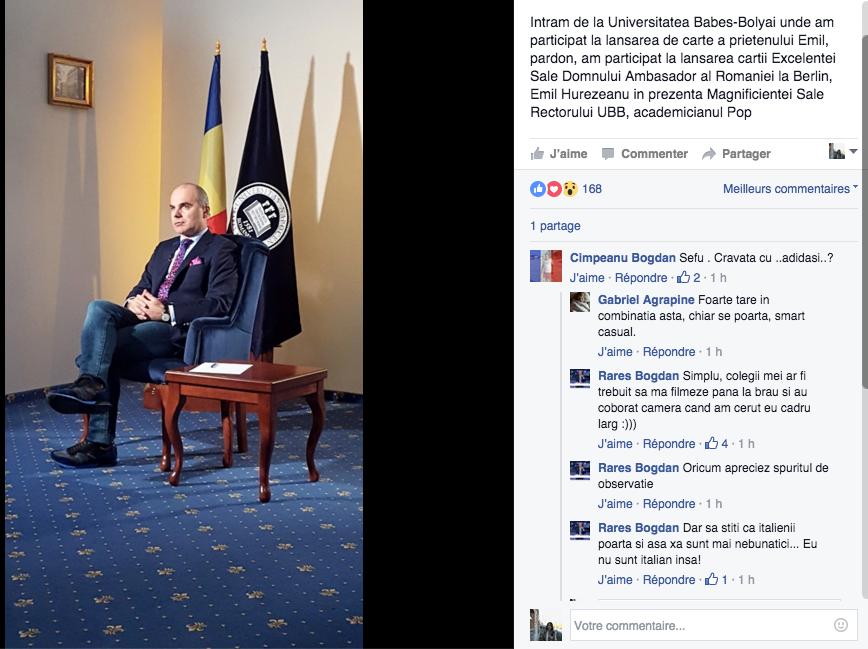Click J'aime under the Oricum apreciez comment

[x=615, y=504]
